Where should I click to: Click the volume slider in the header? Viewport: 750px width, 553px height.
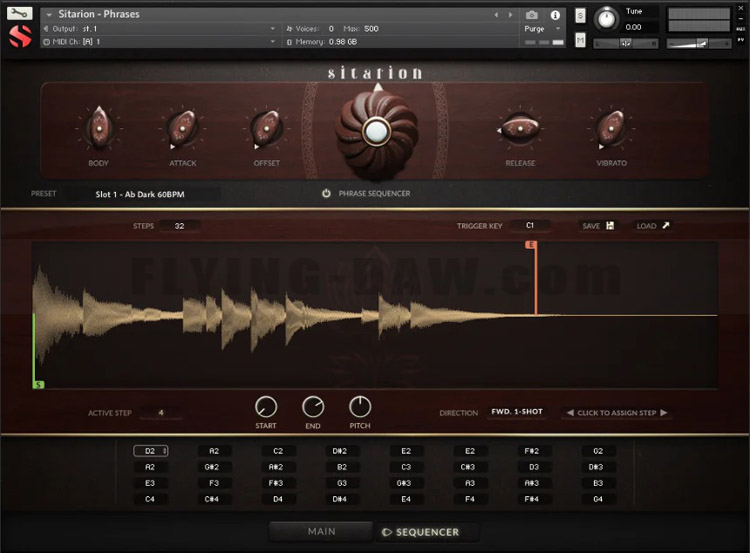coord(698,44)
